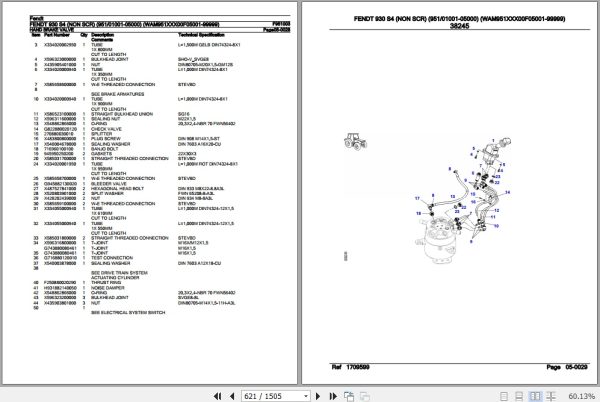Screen dimensions: 600x402
Task: Go back to the previous view
Action: [349, 396]
